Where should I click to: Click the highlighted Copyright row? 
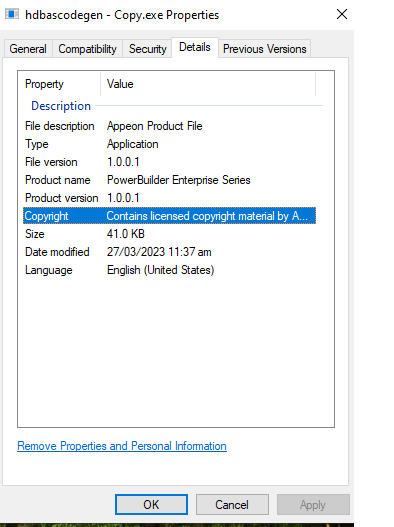coord(169,216)
